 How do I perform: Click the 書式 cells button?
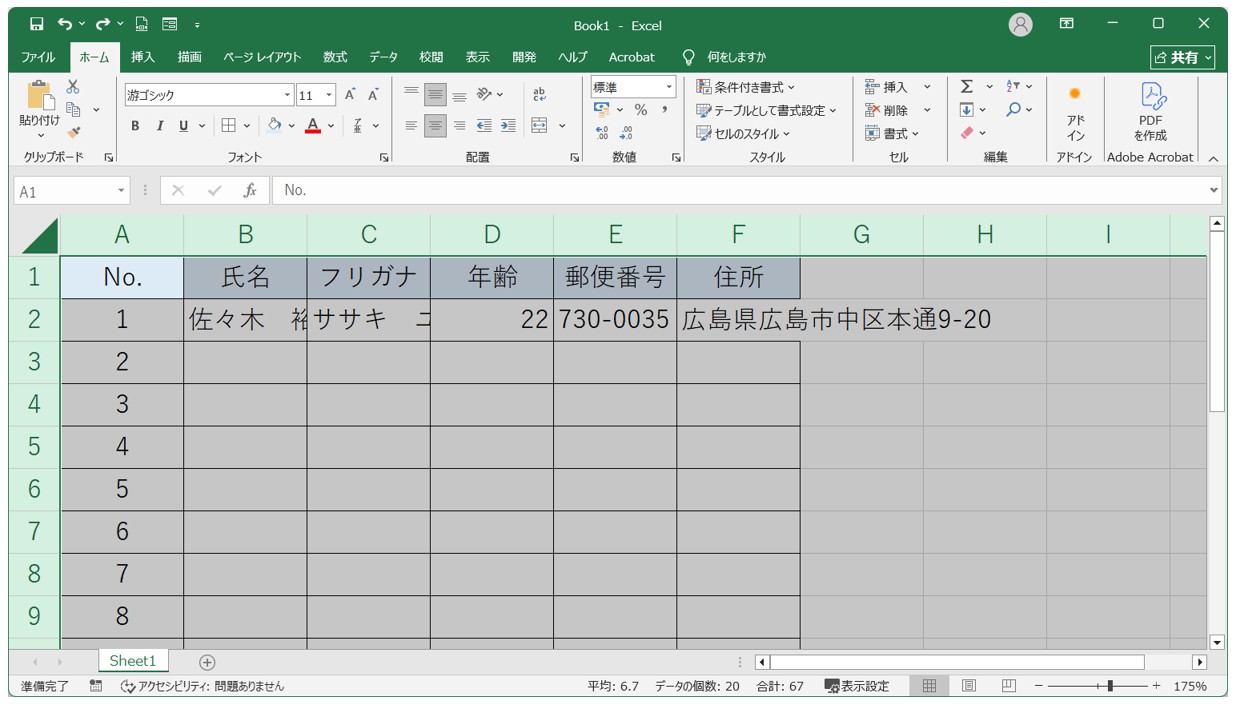click(893, 133)
